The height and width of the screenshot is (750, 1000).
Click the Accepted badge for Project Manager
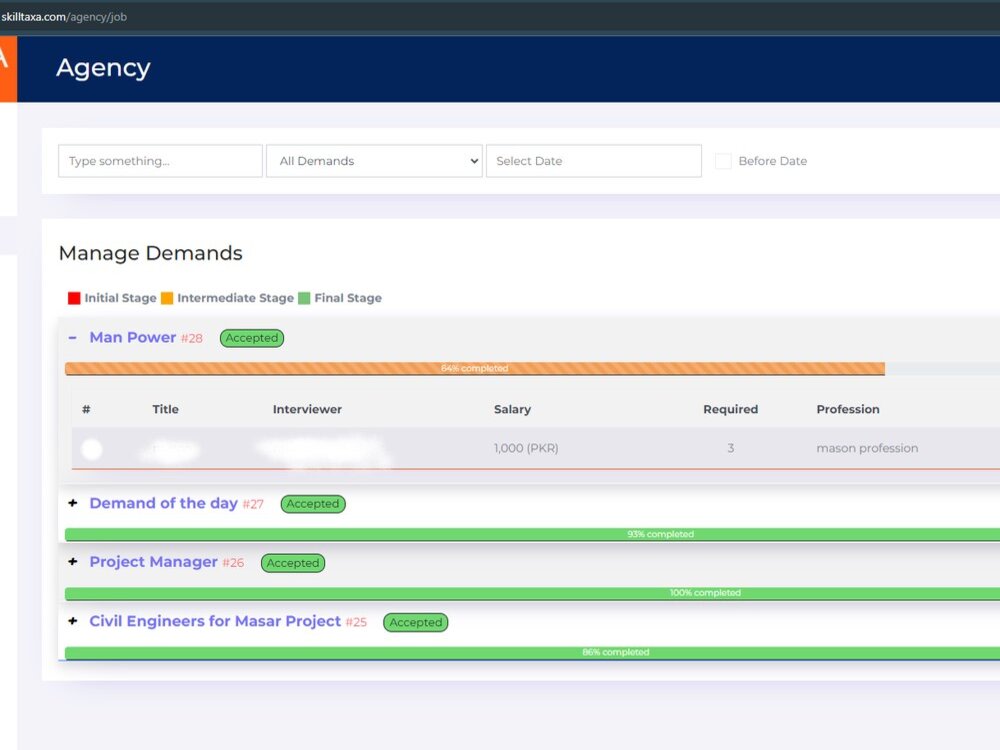tap(293, 563)
